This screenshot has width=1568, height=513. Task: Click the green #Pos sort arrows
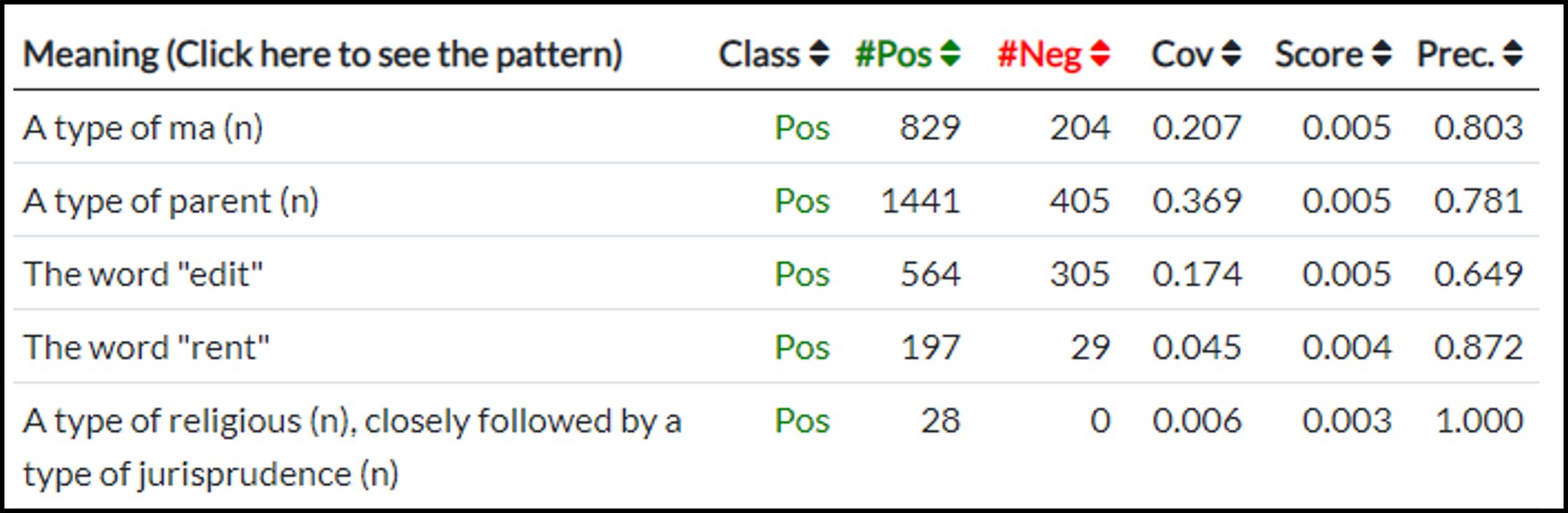[950, 54]
